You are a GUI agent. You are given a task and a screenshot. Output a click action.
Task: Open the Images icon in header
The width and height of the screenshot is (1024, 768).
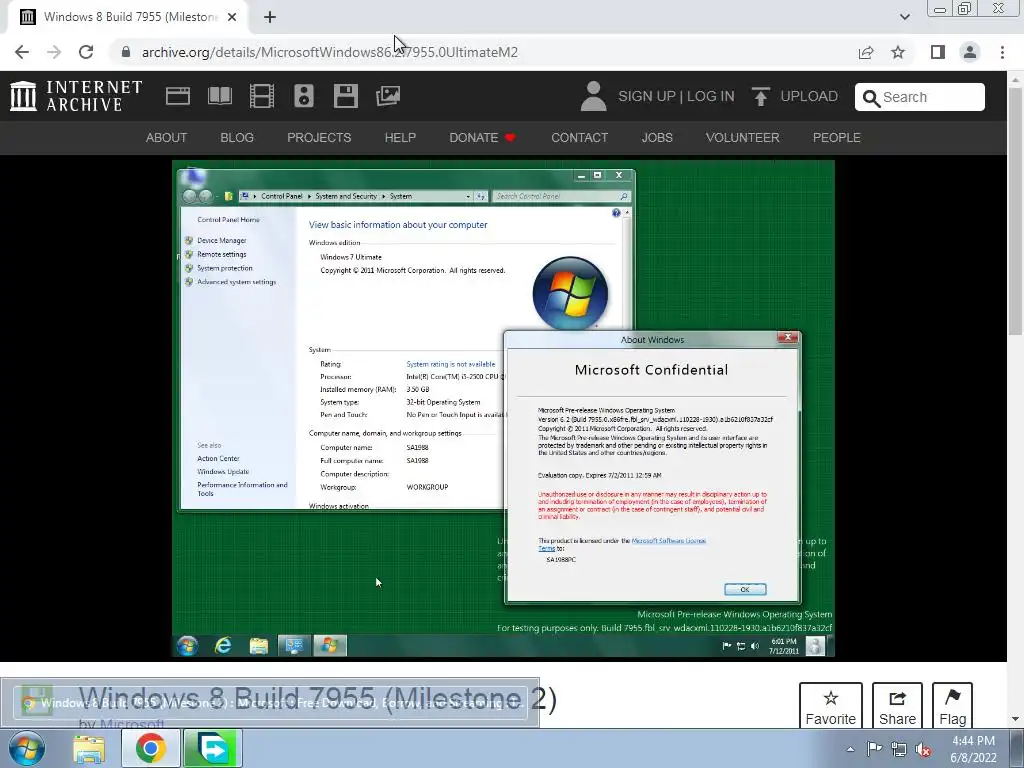tap(387, 96)
